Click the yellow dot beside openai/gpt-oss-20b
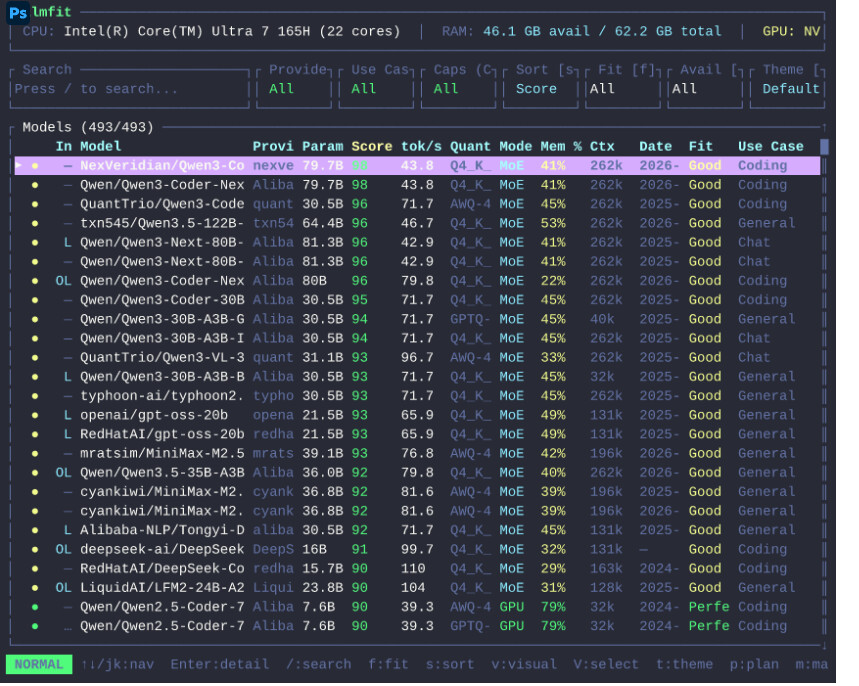This screenshot has width=859, height=686. (35, 415)
